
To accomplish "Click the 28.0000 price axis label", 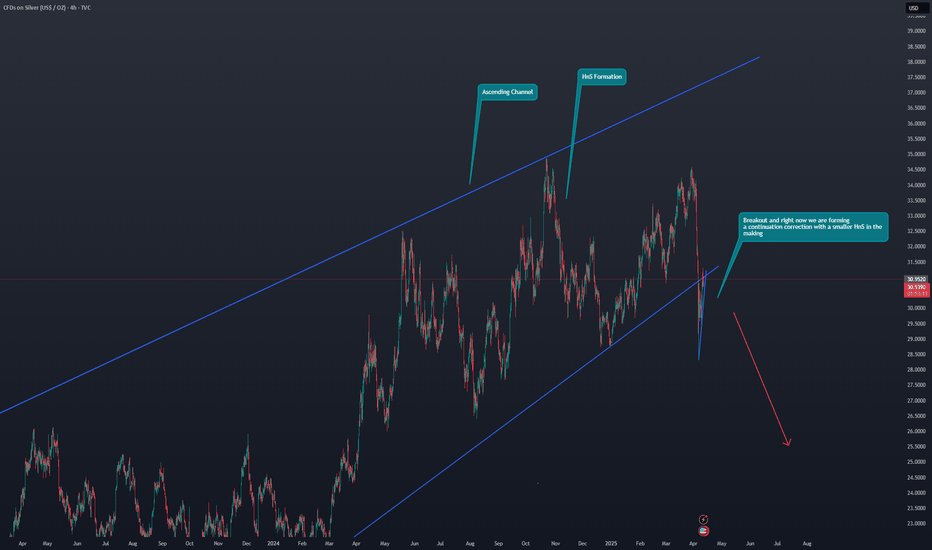I will click(916, 370).
